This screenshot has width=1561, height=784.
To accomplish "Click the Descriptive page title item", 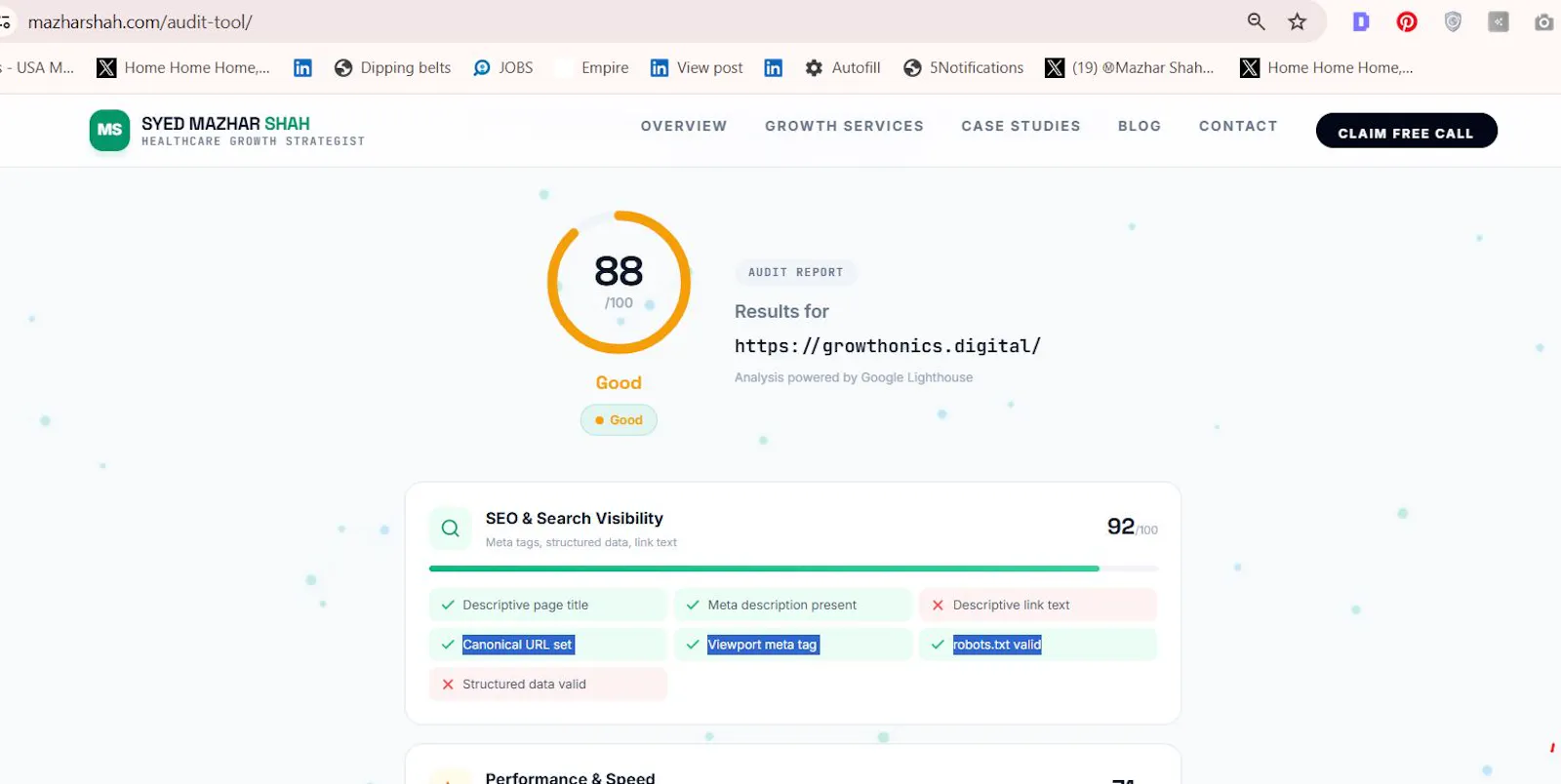I will tap(547, 605).
